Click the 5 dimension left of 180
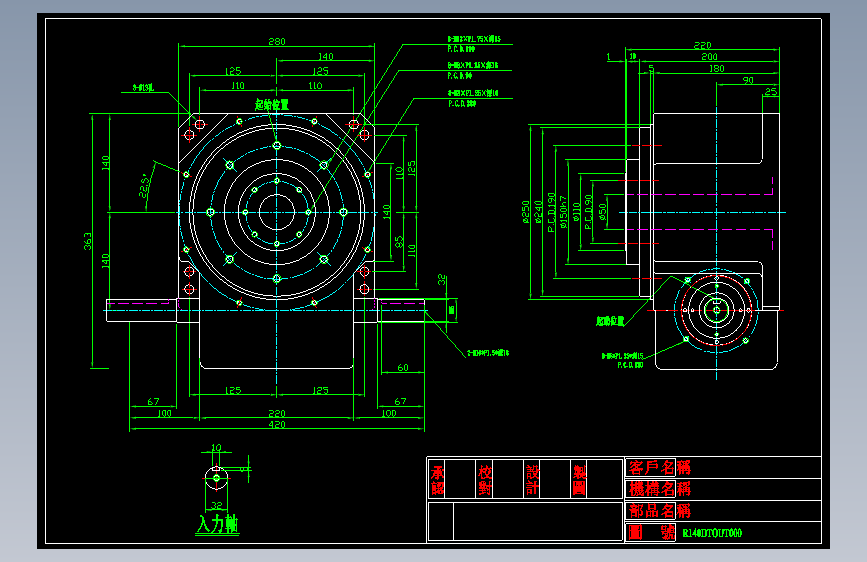 (651, 69)
